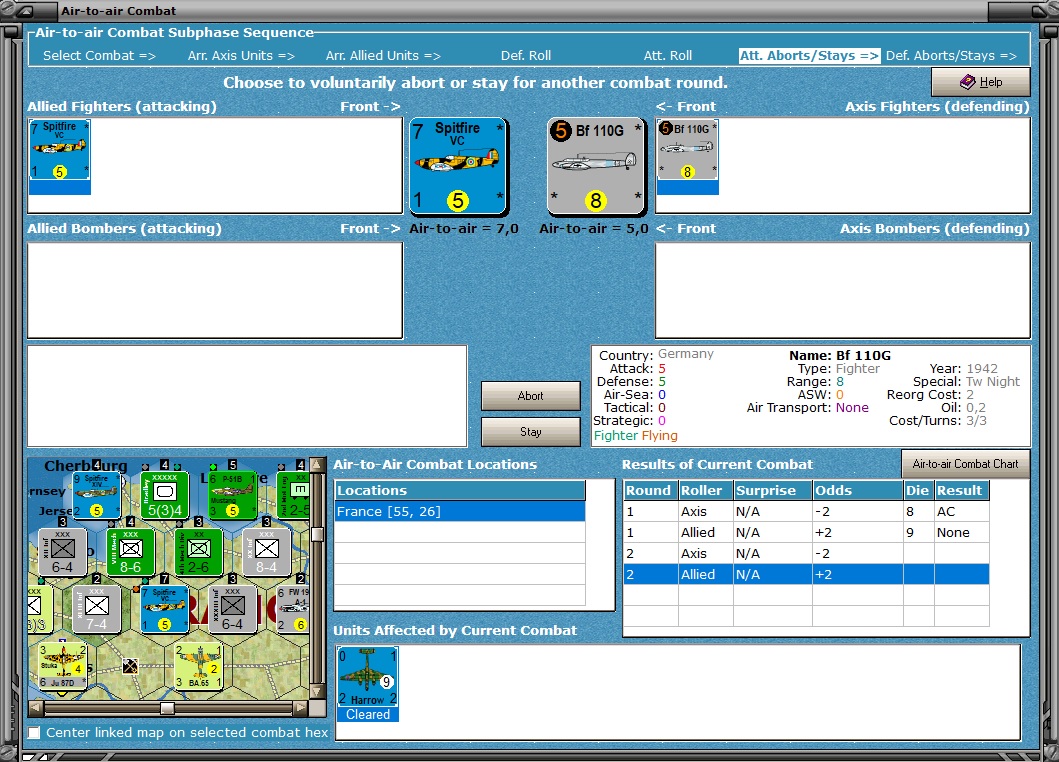
Task: Click the BA.65 aircraft counter on map
Action: point(199,666)
